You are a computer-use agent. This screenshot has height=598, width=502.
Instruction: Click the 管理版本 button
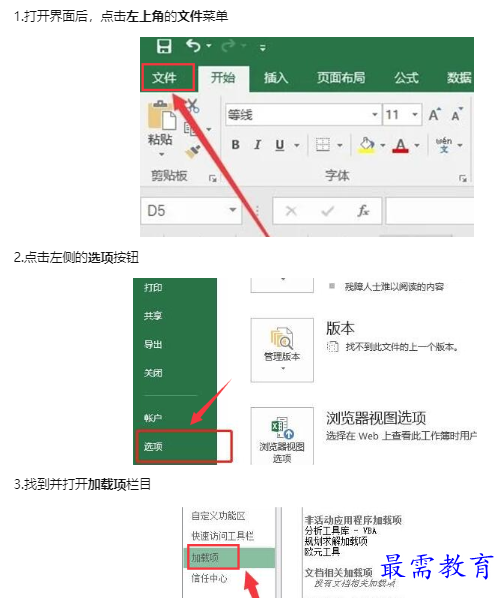point(282,350)
